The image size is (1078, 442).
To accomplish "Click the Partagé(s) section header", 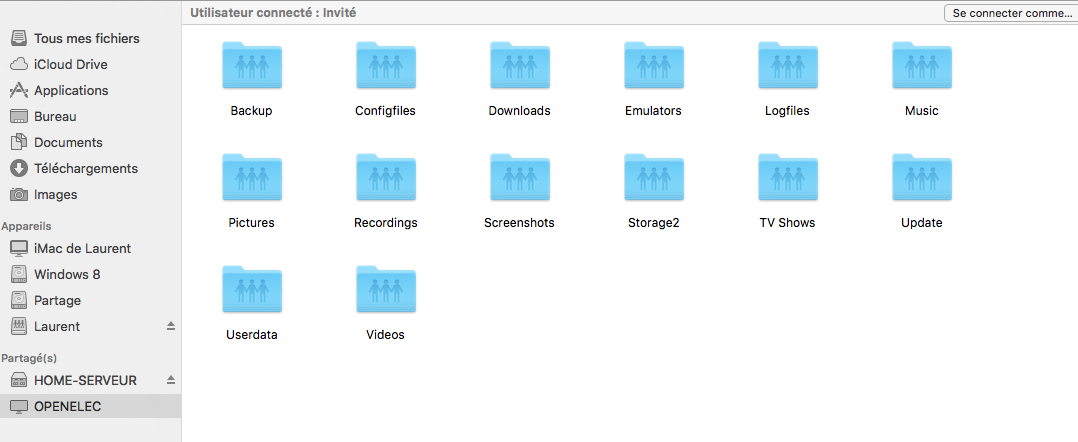I will tap(29, 358).
